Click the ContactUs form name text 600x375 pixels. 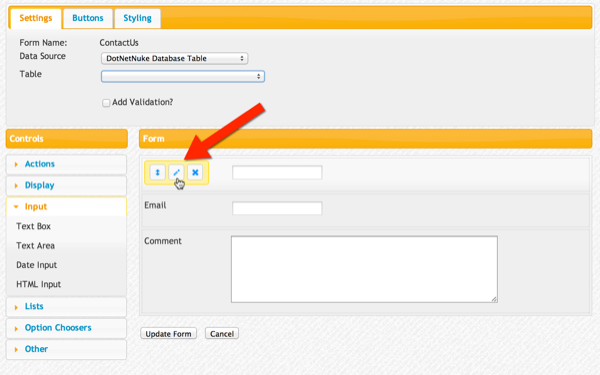pyautogui.click(x=119, y=43)
